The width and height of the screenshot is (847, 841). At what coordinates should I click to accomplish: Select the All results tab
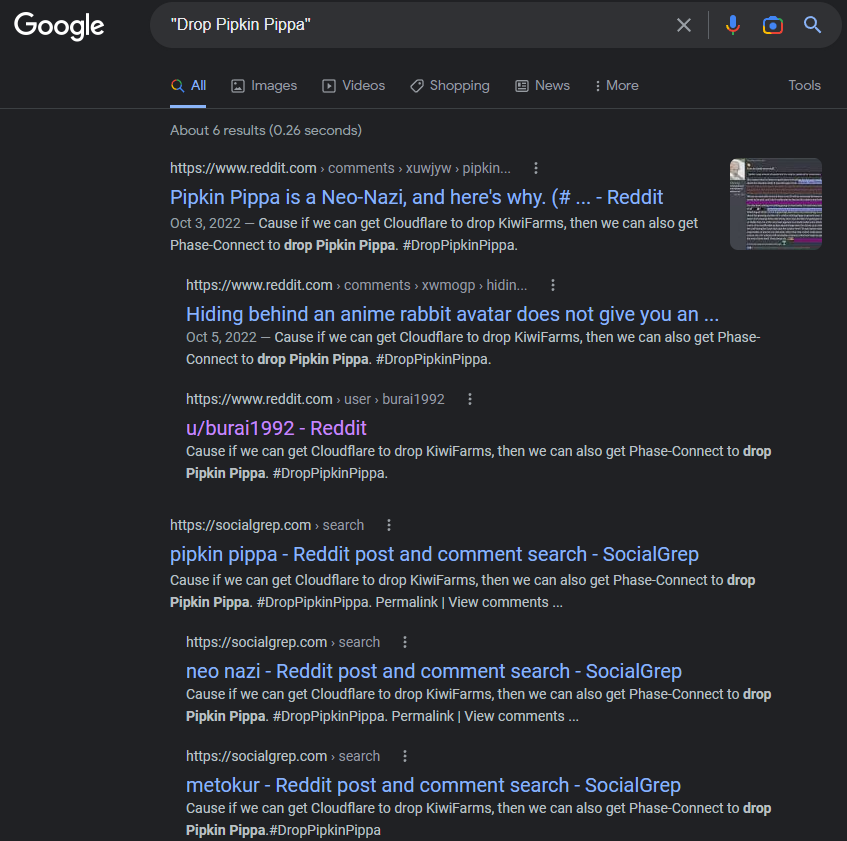[188, 85]
